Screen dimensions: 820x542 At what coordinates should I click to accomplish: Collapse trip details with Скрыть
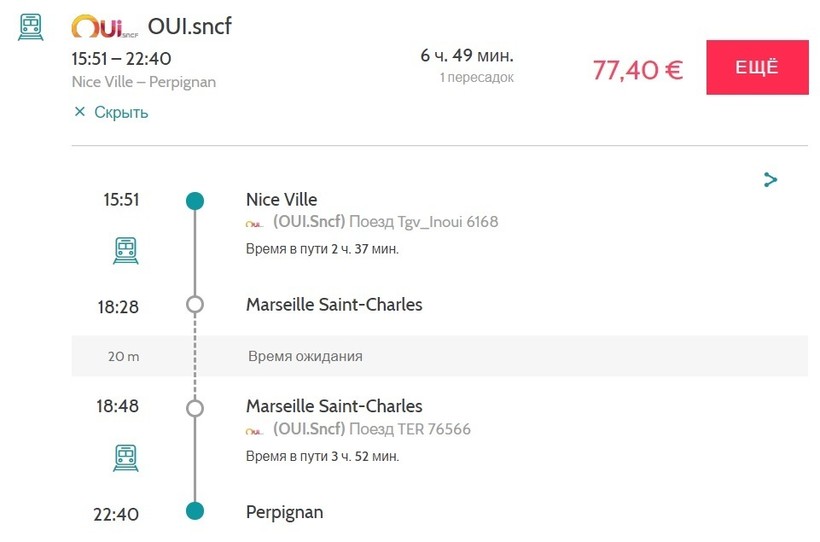(x=121, y=112)
